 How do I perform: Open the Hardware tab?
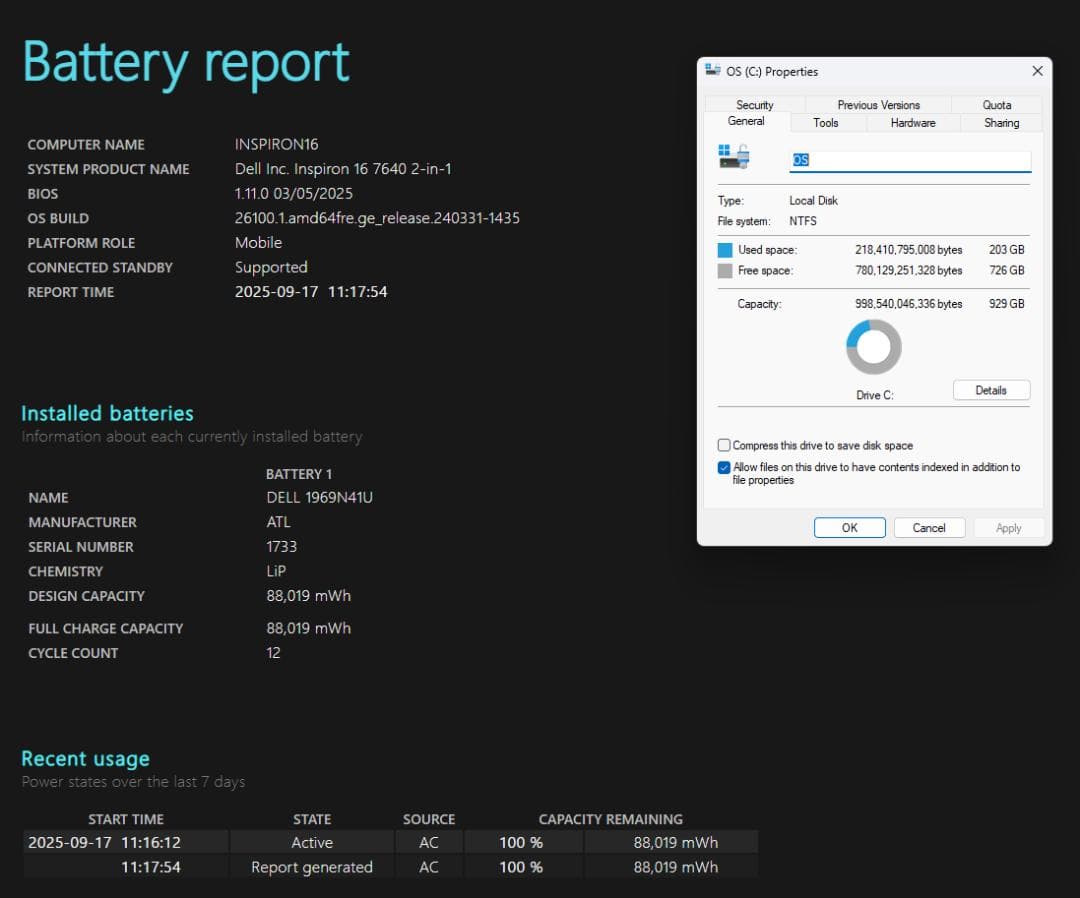pos(914,122)
